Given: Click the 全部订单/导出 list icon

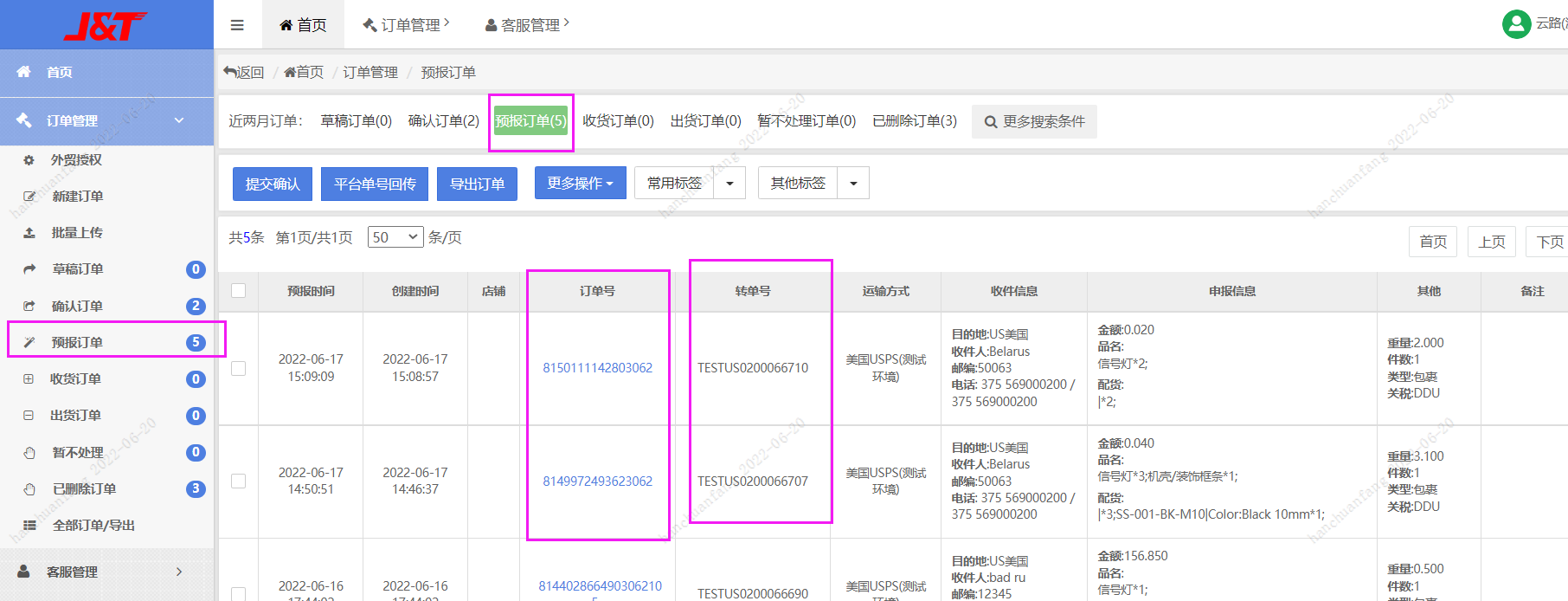Looking at the screenshot, I should [29, 525].
